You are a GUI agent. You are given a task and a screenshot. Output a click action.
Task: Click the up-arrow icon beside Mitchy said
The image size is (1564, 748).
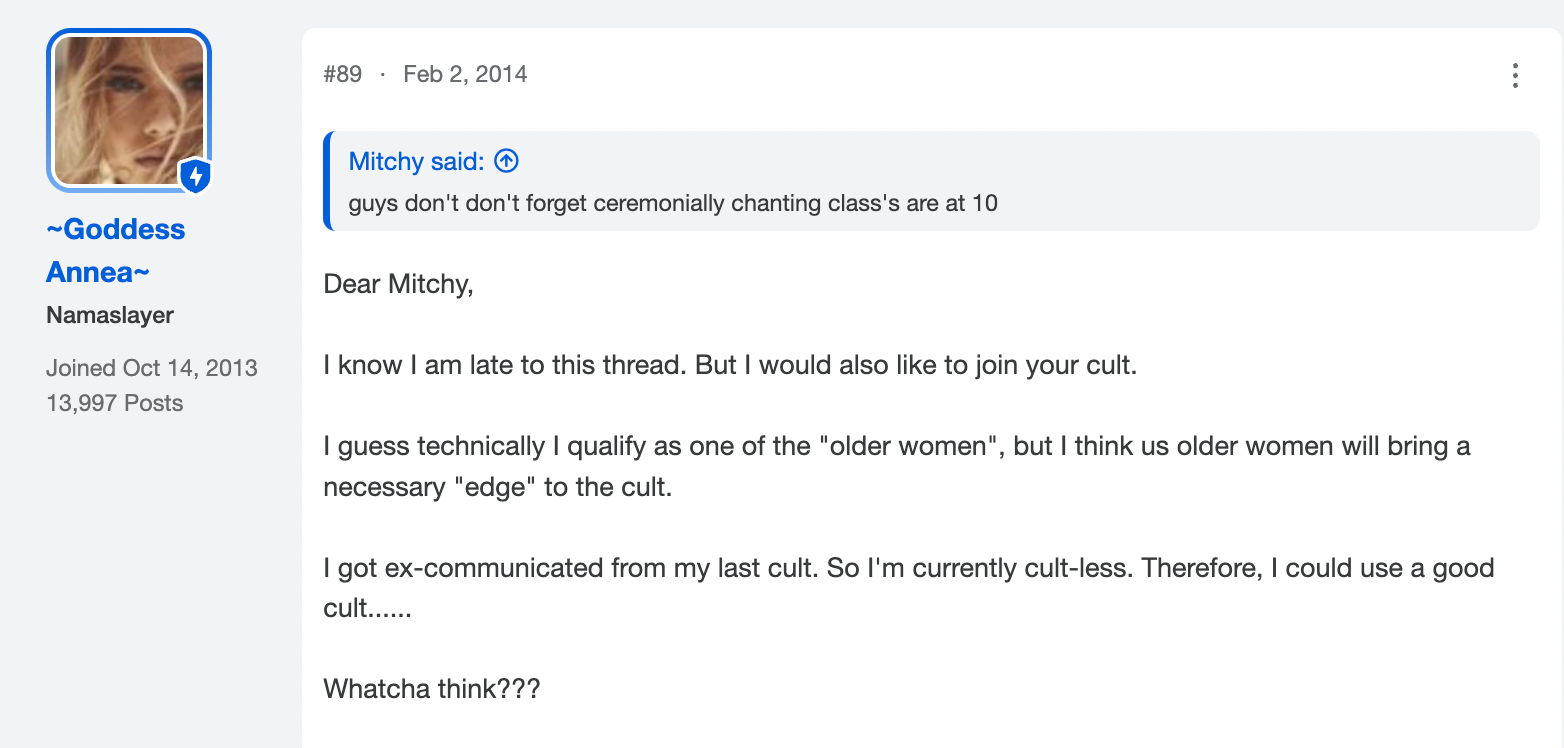tap(507, 161)
